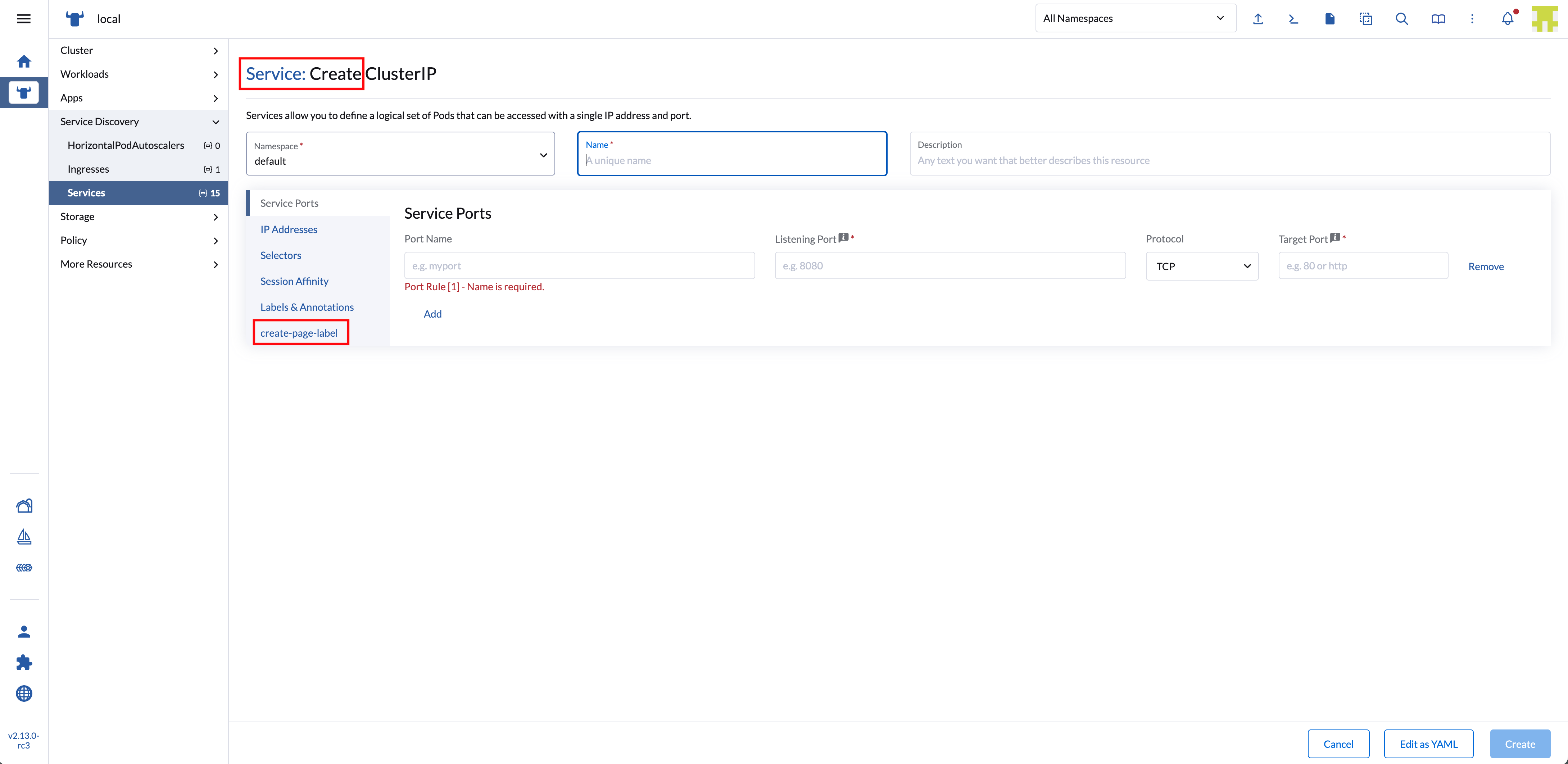Switch to the IP Addresses tab
The width and height of the screenshot is (1568, 764).
(289, 229)
